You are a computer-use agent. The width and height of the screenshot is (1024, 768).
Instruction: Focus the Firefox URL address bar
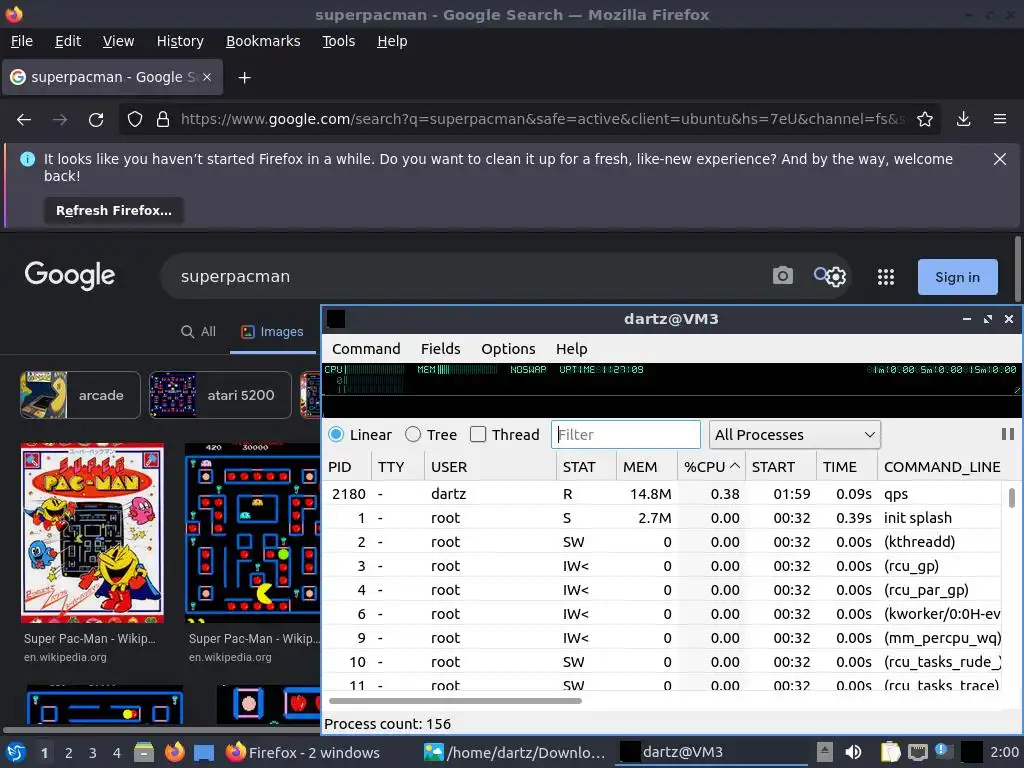click(x=541, y=120)
